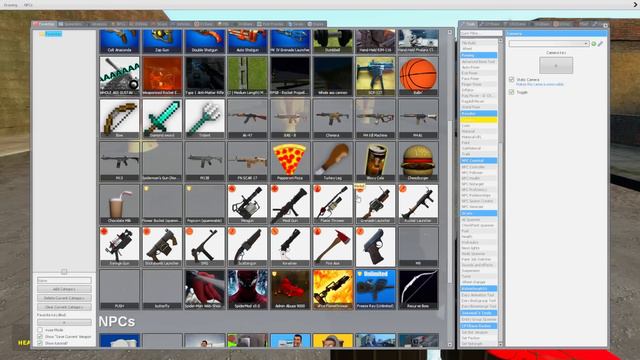Toggle the Static Camera checkbox

(511, 80)
